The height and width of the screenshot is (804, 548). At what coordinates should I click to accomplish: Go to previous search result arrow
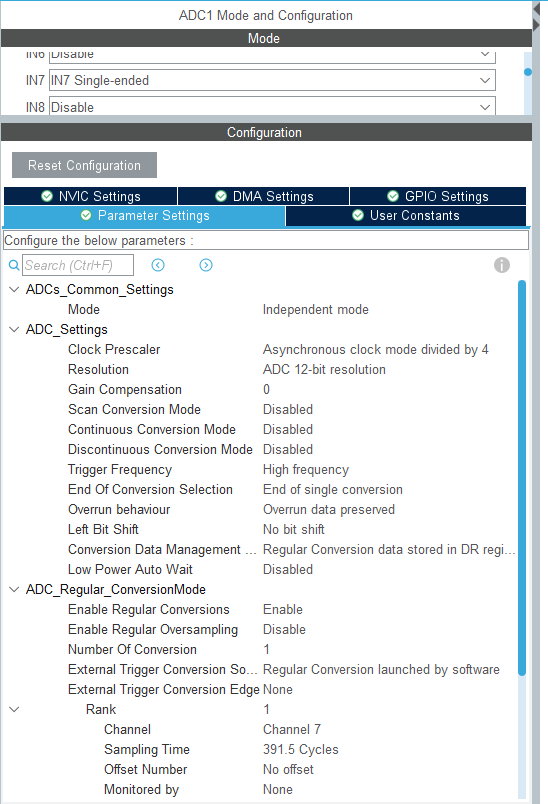158,265
